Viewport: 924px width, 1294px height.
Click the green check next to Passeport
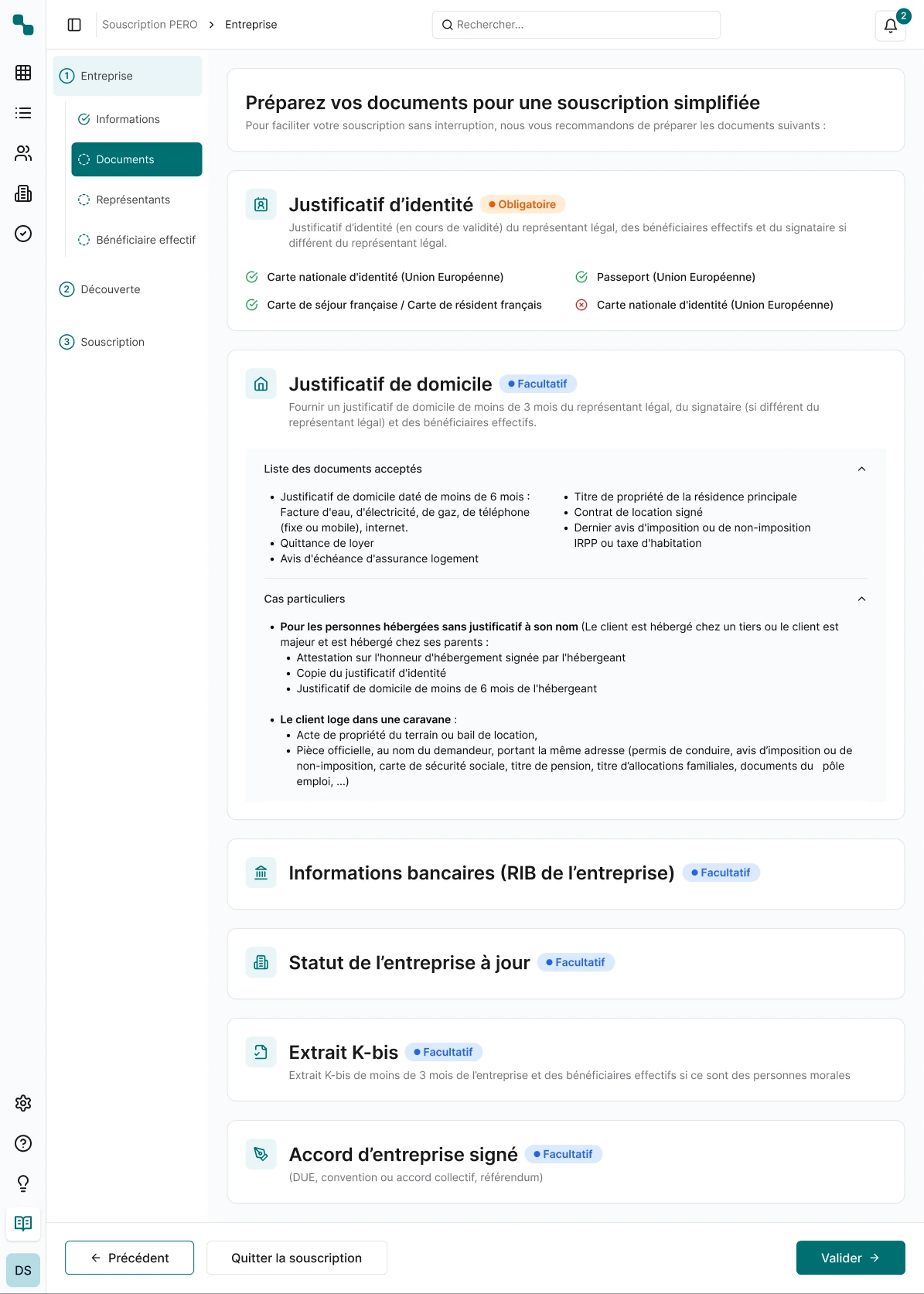coord(581,277)
